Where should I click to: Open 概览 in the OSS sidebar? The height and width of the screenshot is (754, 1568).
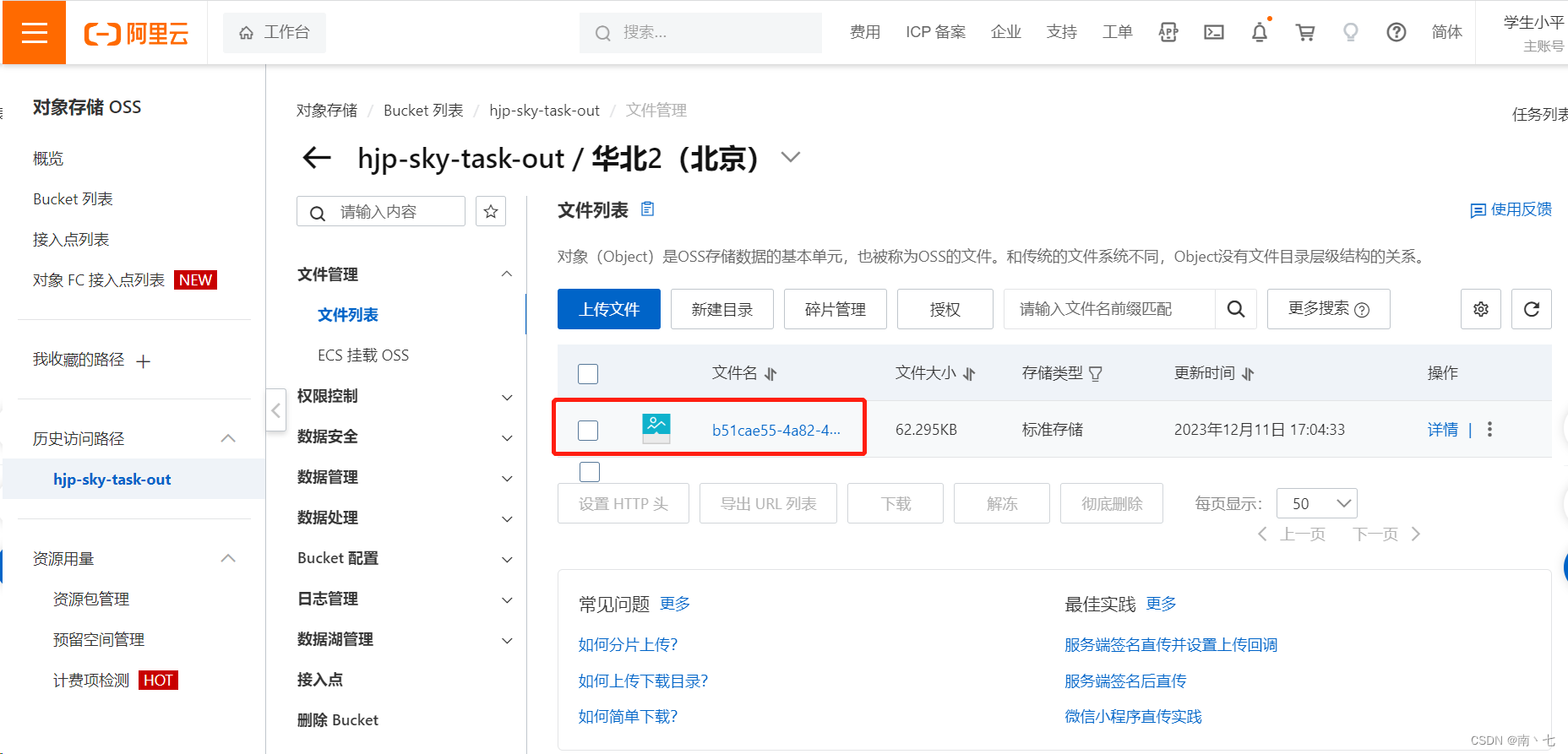[48, 158]
